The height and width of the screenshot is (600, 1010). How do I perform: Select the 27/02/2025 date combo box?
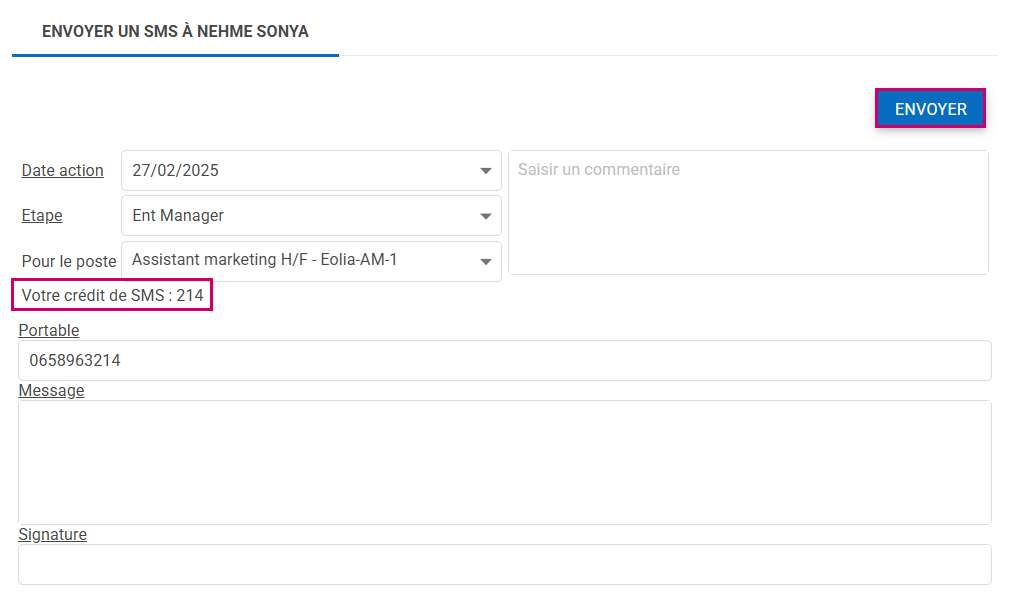[300, 171]
